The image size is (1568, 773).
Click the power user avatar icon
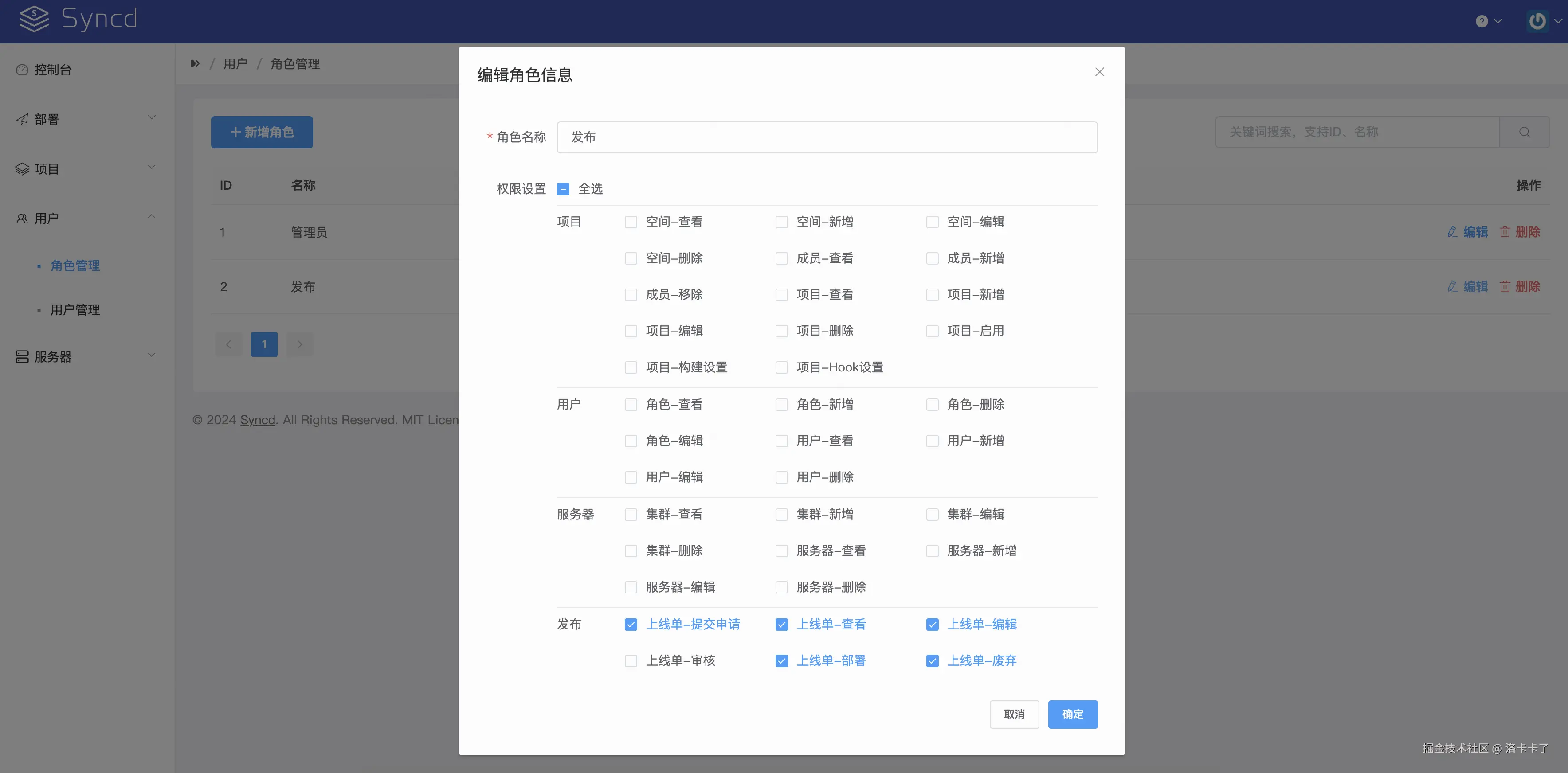coord(1537,21)
